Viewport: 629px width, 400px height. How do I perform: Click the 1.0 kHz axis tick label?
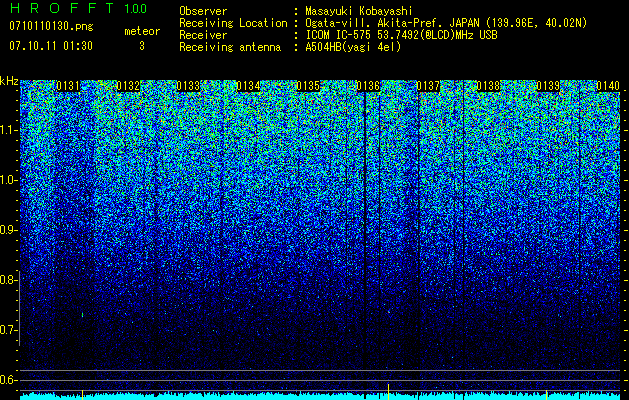[8, 180]
